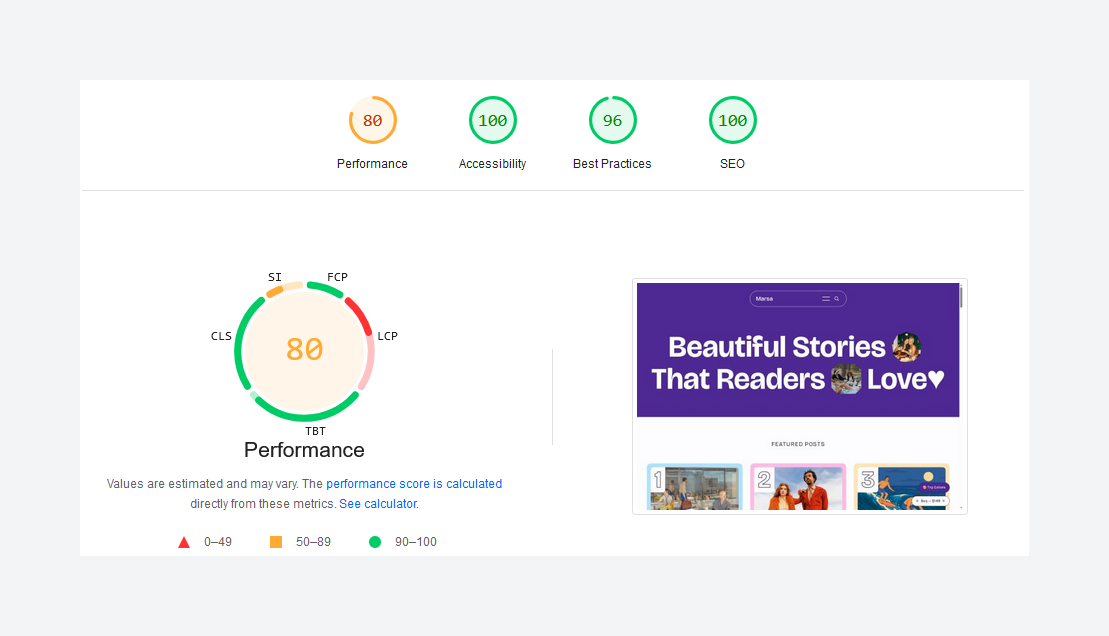This screenshot has width=1109, height=636.
Task: Open the SEO category label
Action: (x=732, y=163)
